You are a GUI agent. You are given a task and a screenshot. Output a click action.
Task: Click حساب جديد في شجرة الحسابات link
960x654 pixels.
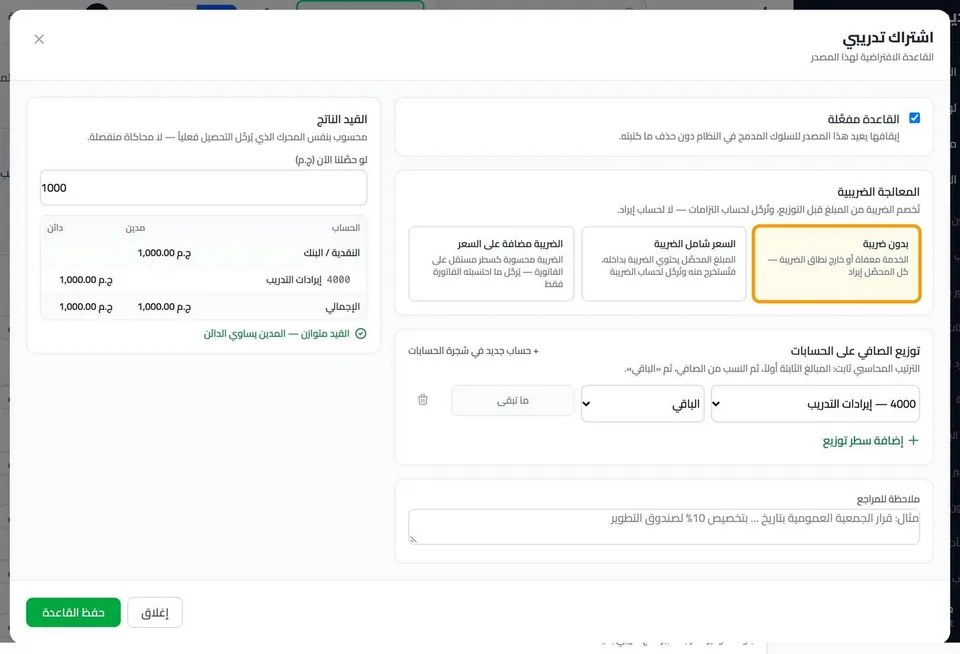[x=473, y=351]
